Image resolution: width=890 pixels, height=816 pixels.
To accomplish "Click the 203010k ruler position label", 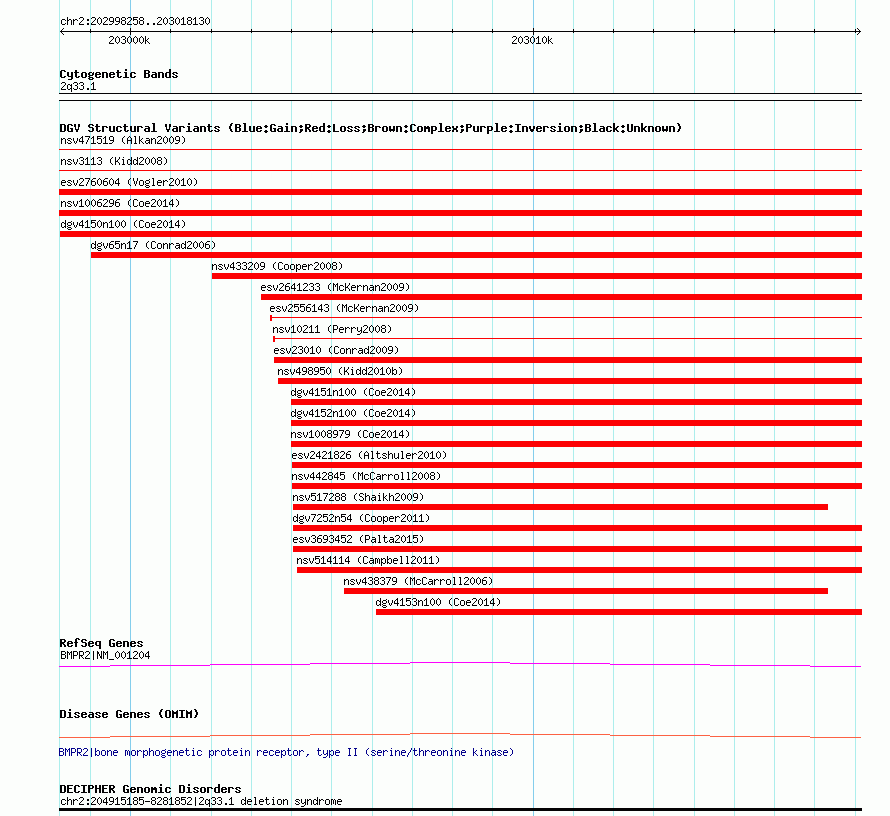I will click(x=532, y=40).
